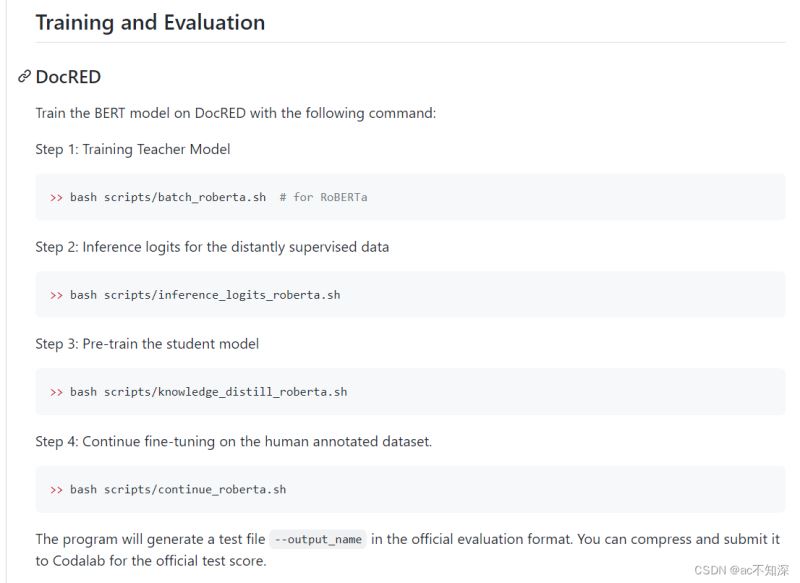Click red prompt arrows before inference_logits command
This screenshot has height=583, width=800.
tap(56, 295)
